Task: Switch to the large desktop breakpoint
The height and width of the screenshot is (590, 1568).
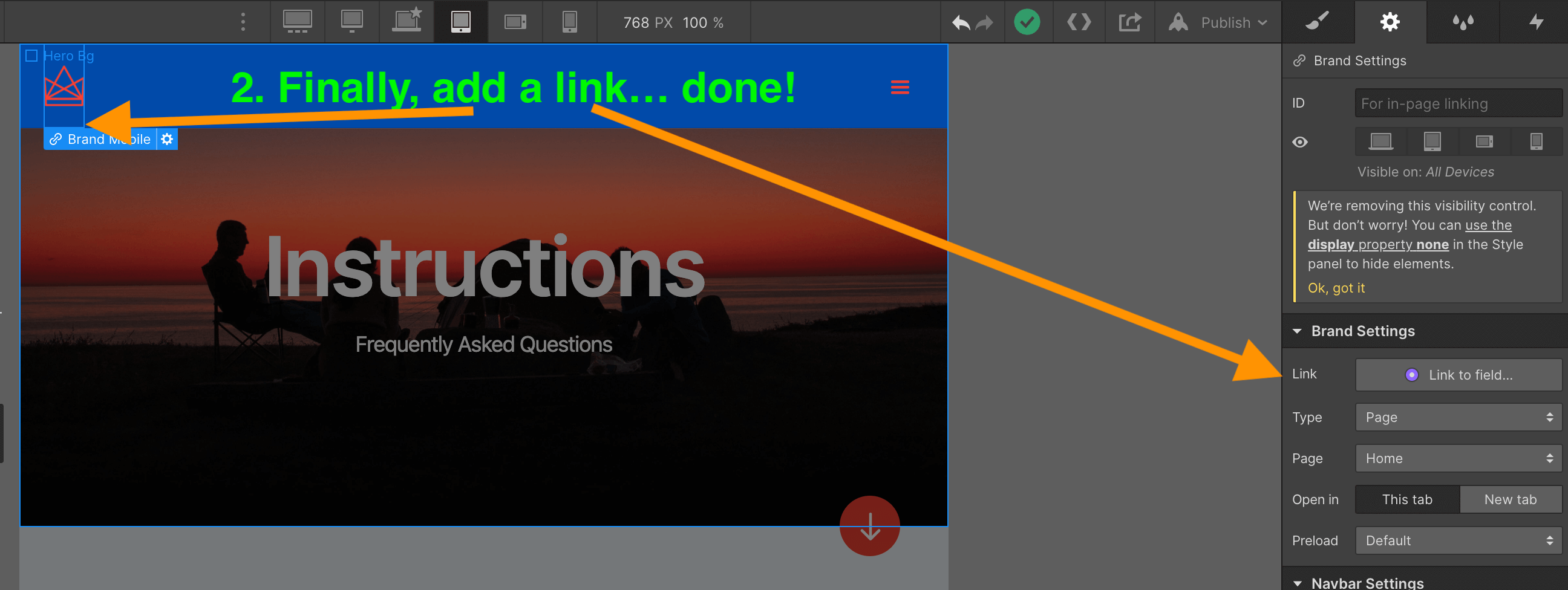Action: [x=297, y=22]
